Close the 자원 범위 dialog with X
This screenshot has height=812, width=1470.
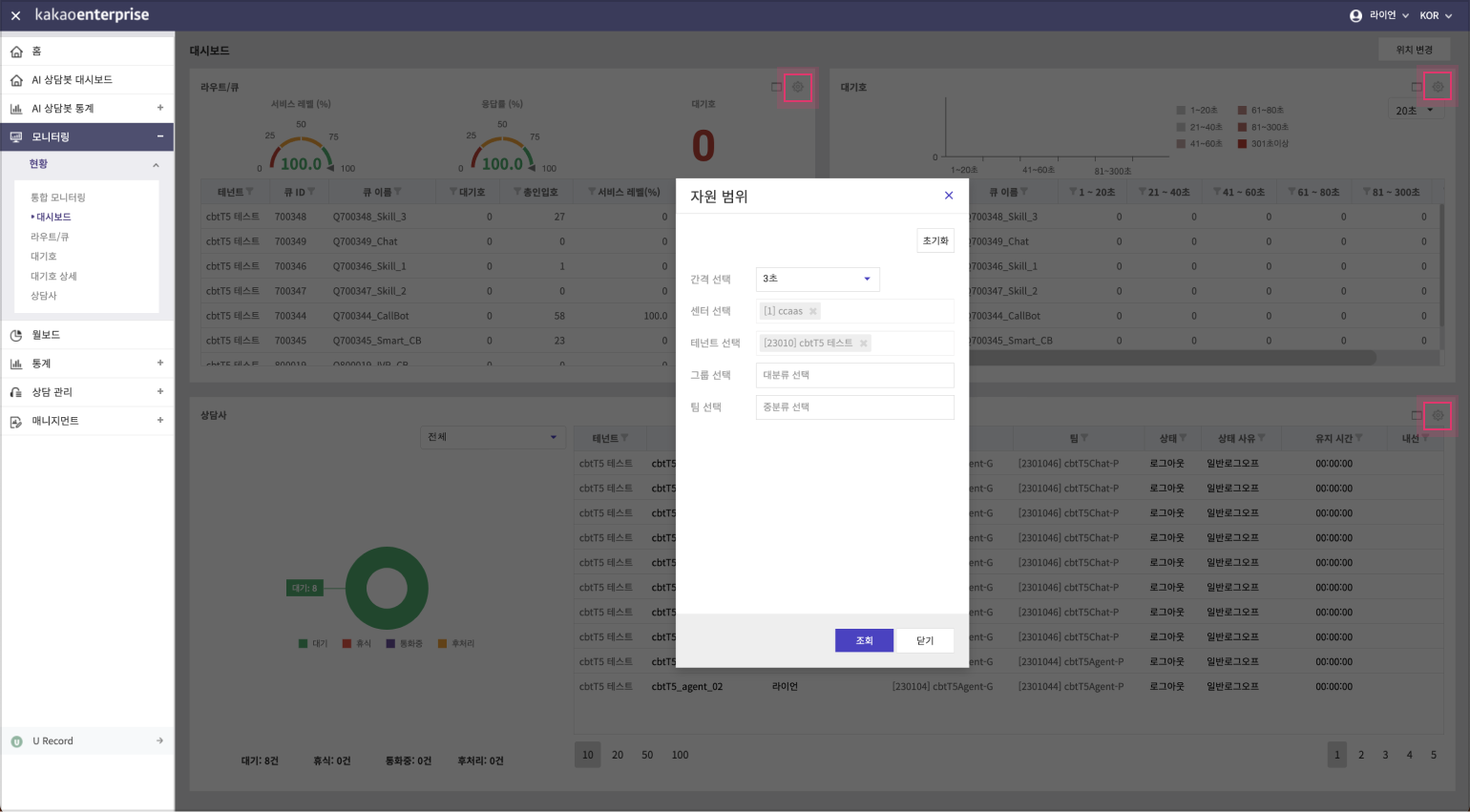point(949,196)
